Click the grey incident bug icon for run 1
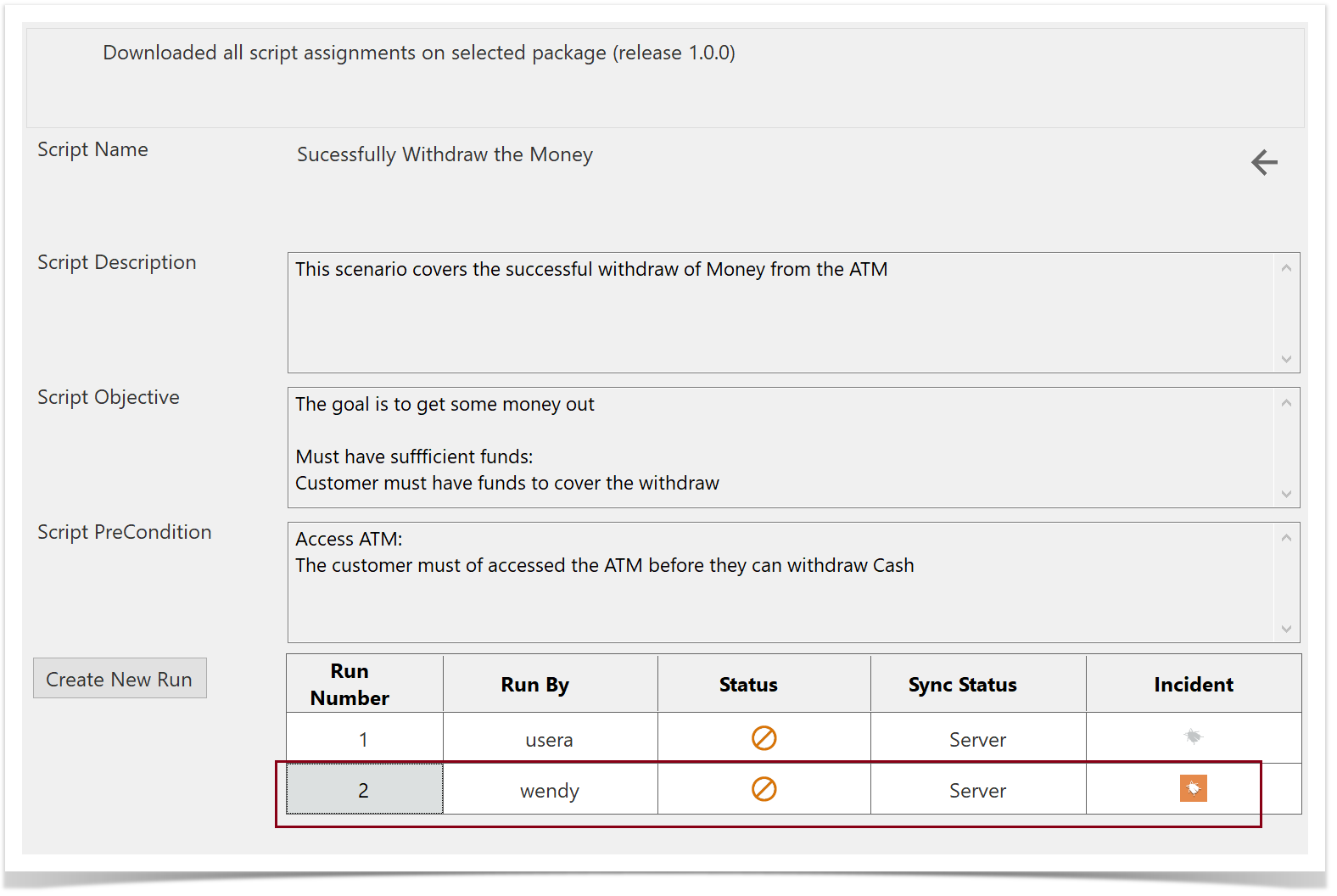Viewport: 1337px width, 896px height. coord(1193,736)
